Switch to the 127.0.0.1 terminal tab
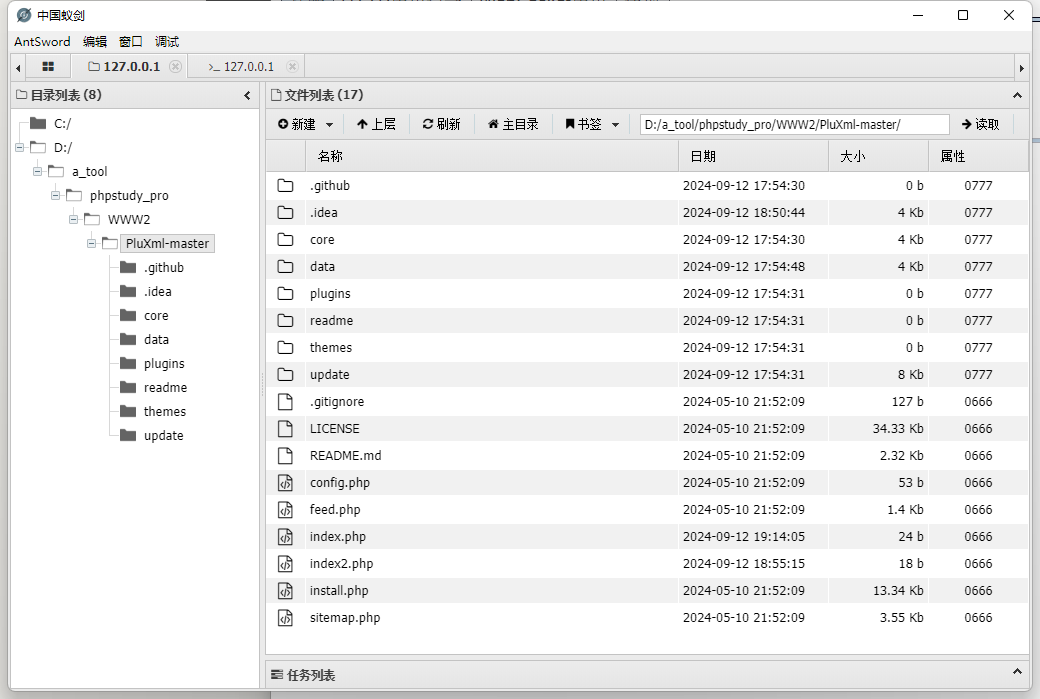This screenshot has height=699, width=1040. pos(241,66)
